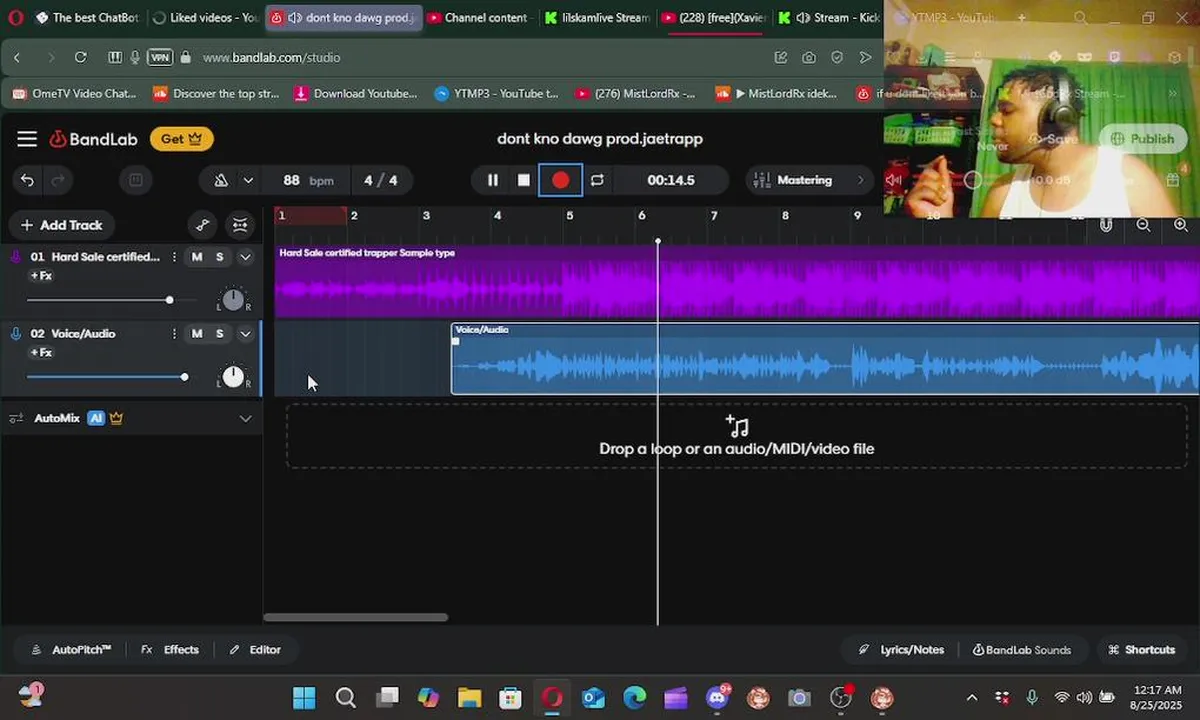Open Voice/Audio track three-dot menu
Screen dimensions: 1200x720
coord(174,334)
